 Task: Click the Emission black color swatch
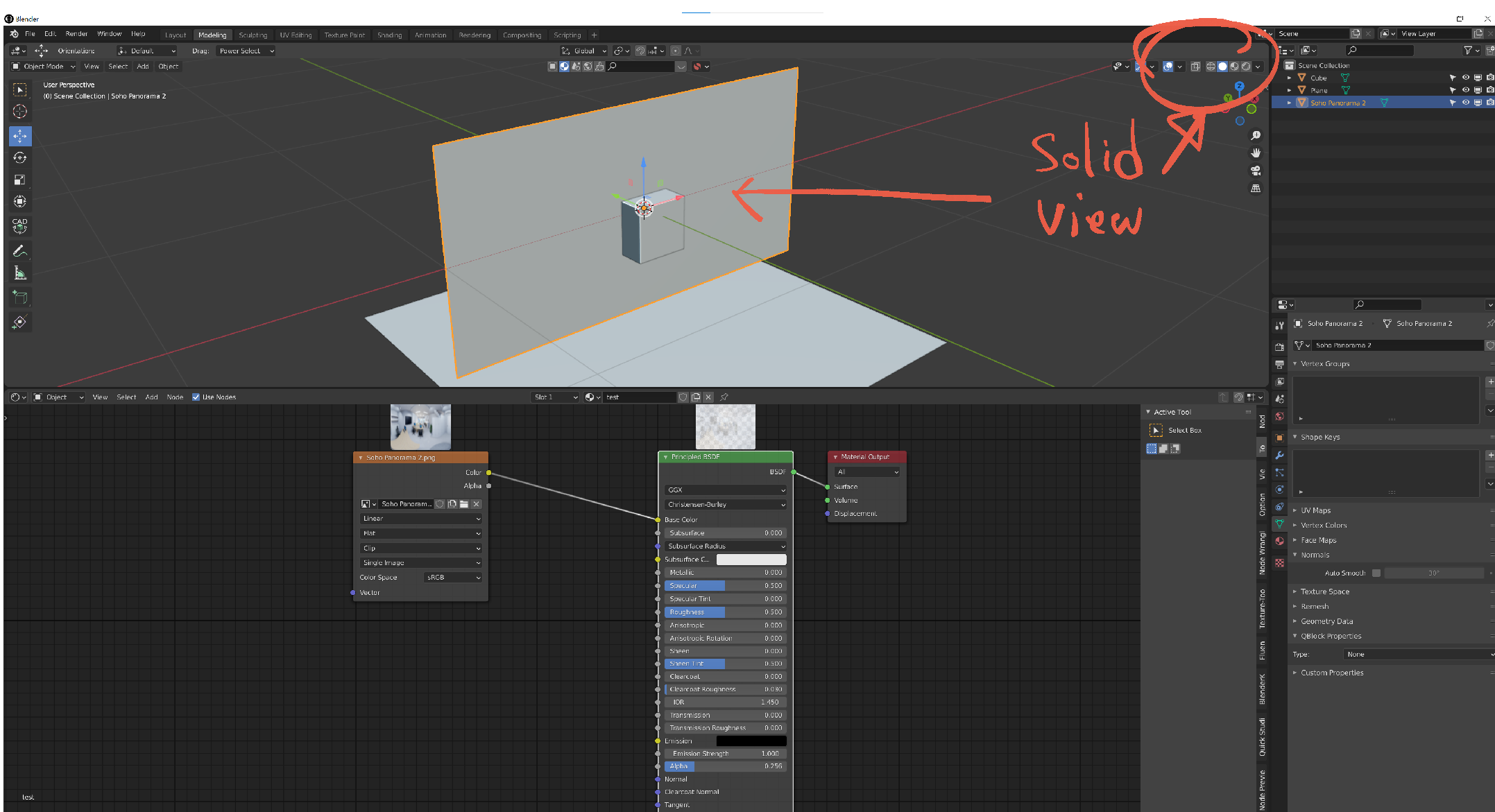[x=751, y=741]
